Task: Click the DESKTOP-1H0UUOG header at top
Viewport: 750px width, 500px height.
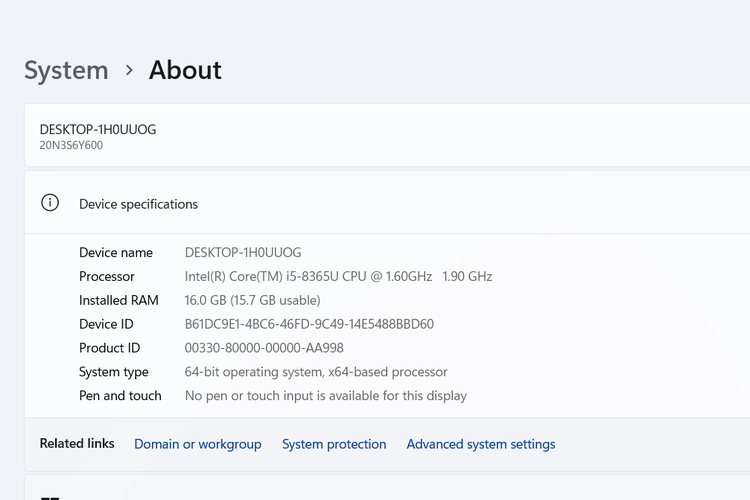Action: (98, 129)
